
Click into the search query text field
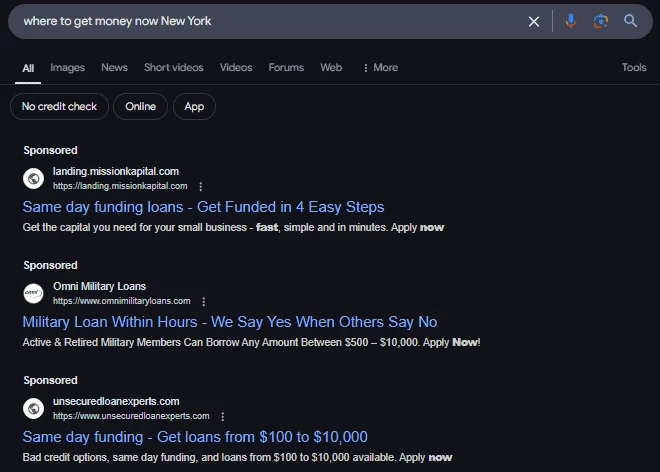click(x=260, y=21)
